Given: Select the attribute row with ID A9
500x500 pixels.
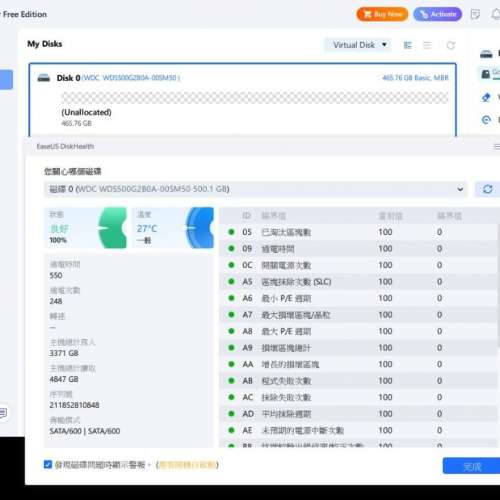Looking at the screenshot, I should pyautogui.click(x=358, y=348).
